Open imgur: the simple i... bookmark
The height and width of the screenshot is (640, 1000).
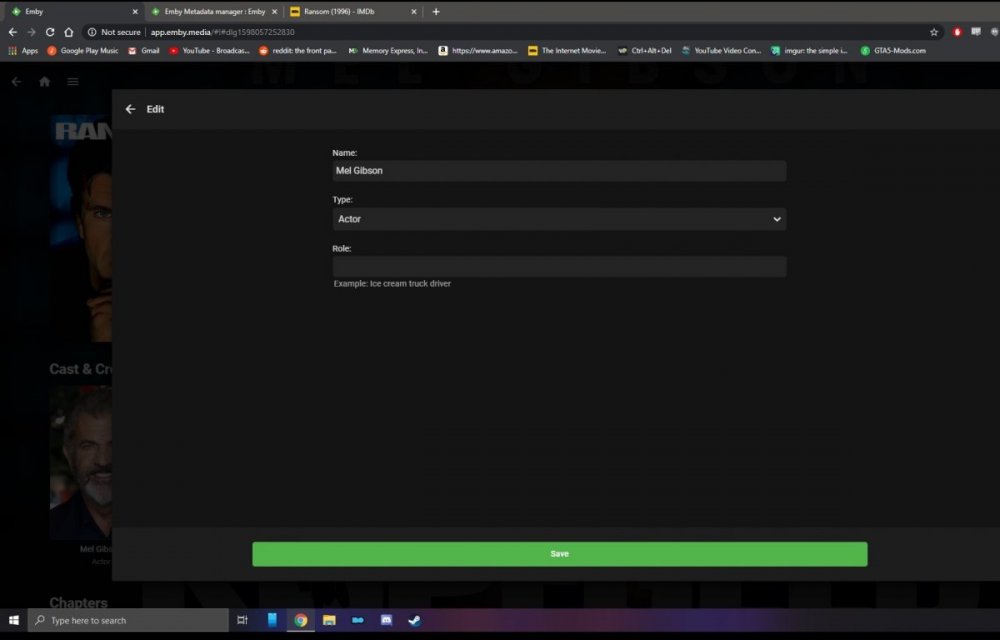coord(809,50)
